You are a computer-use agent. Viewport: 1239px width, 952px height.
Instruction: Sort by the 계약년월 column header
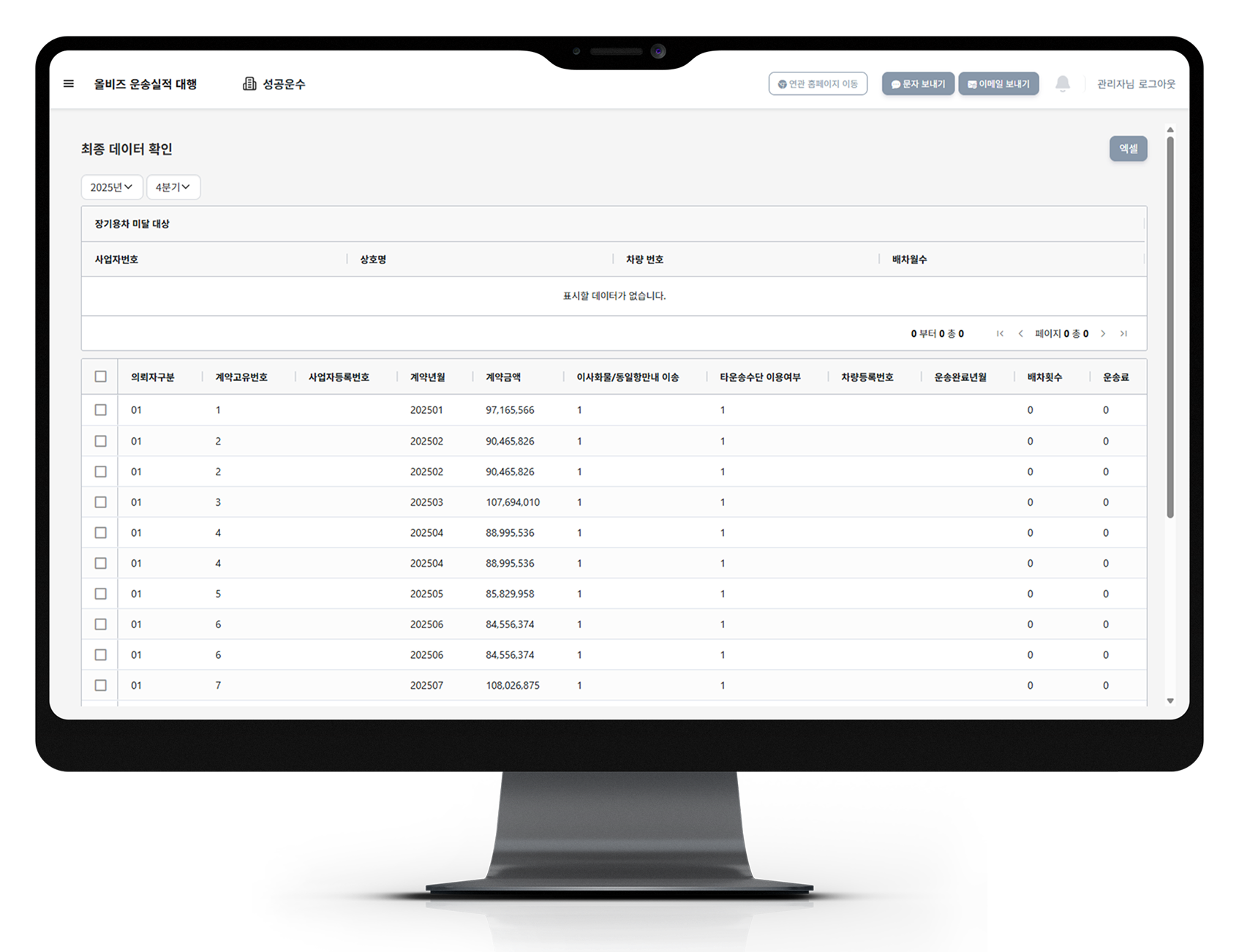[x=427, y=377]
